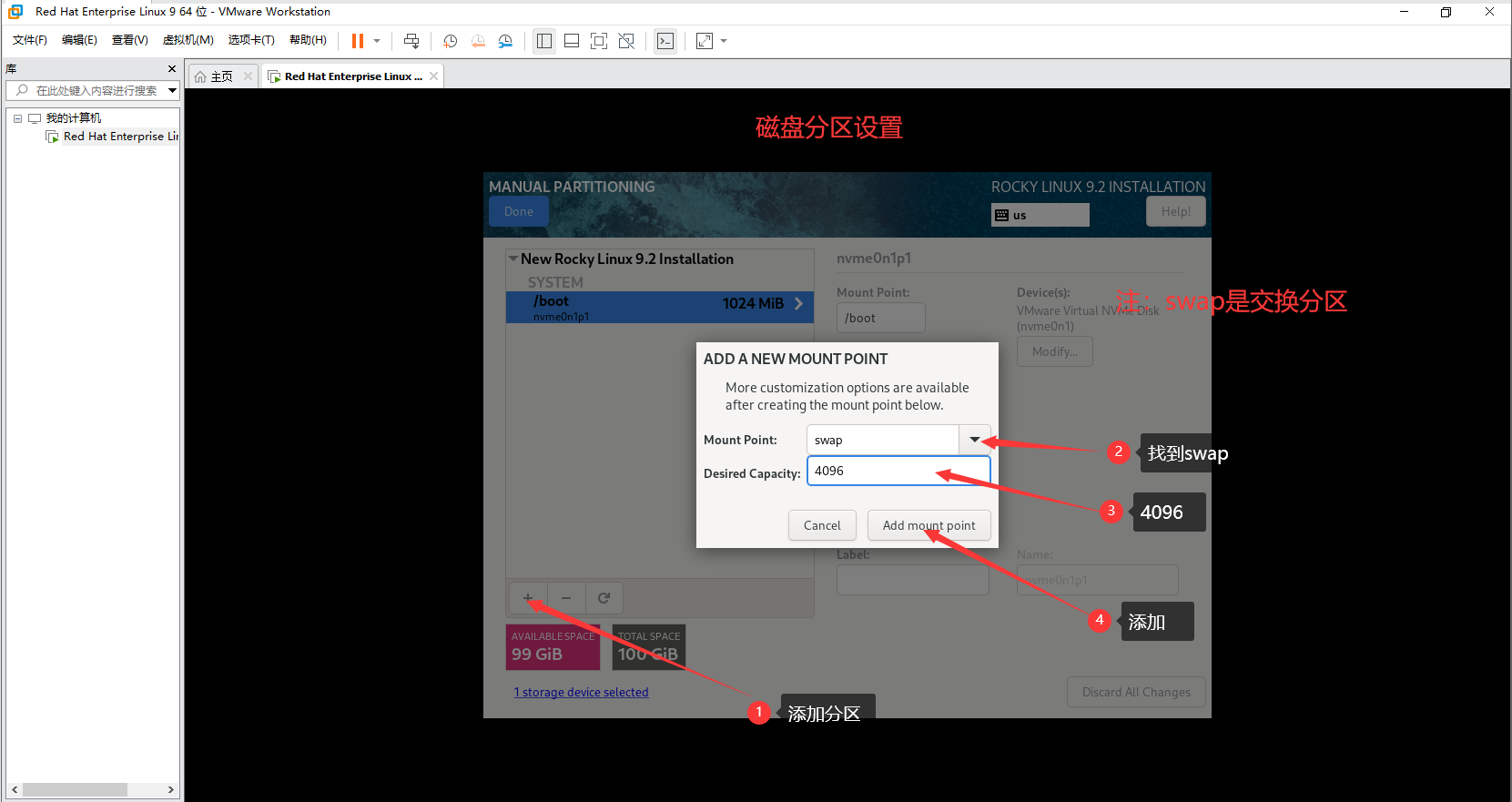Click the Modify... device button
The width and height of the screenshot is (1512, 802).
click(x=1055, y=352)
